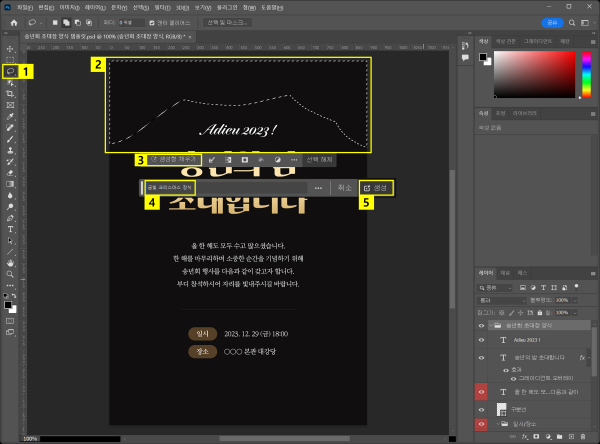This screenshot has height=444, width=600.
Task: Select the Crop tool
Action: click(x=11, y=93)
